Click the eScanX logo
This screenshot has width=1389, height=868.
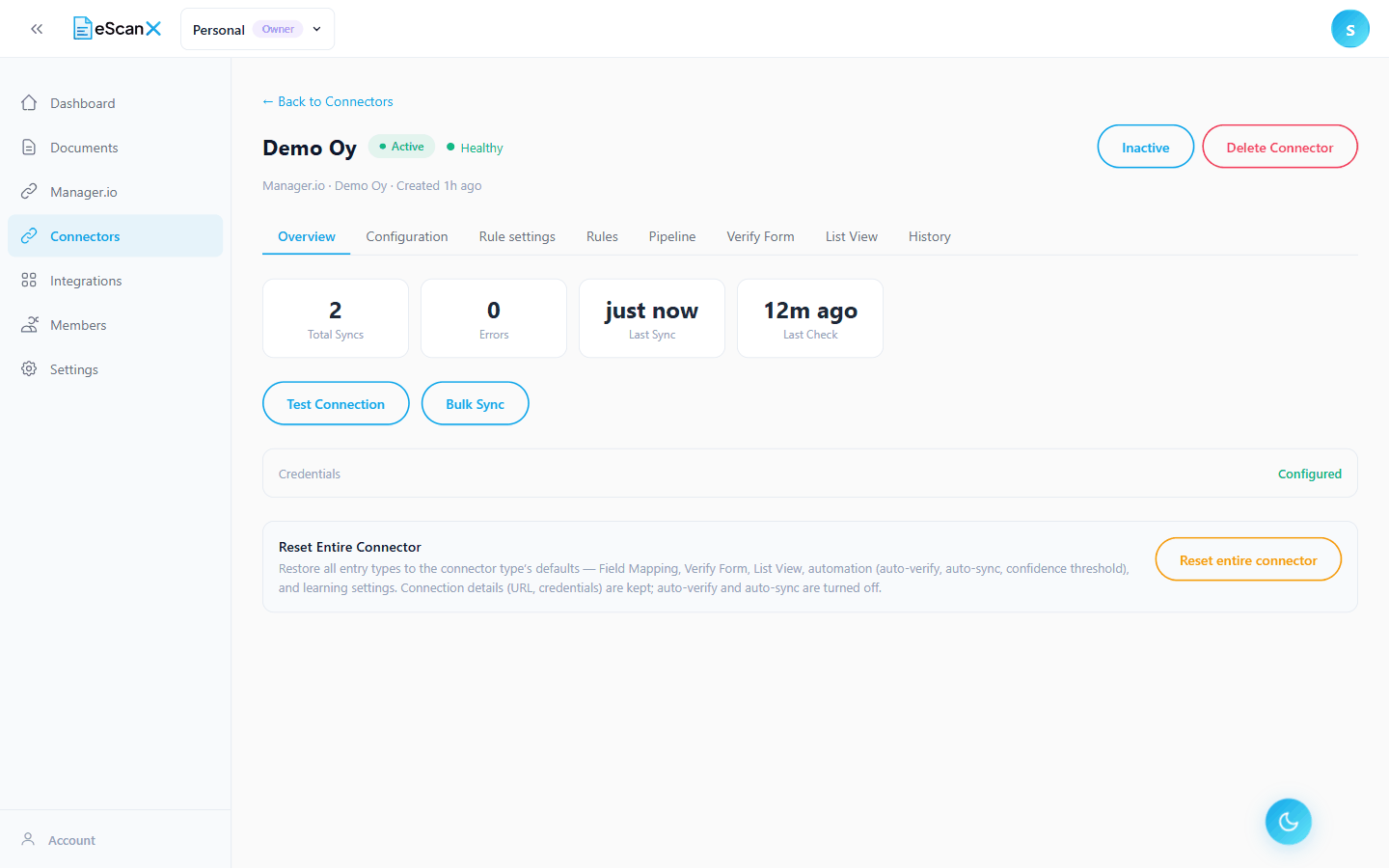point(118,29)
